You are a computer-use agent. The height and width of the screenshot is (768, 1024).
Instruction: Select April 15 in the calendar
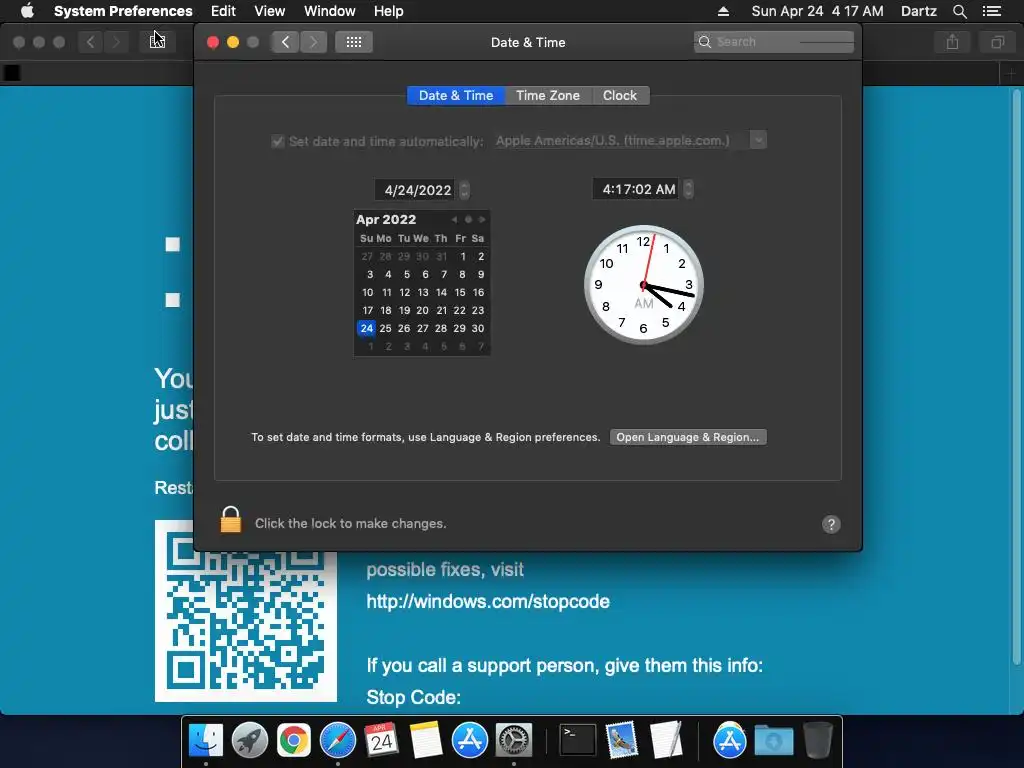point(460,293)
